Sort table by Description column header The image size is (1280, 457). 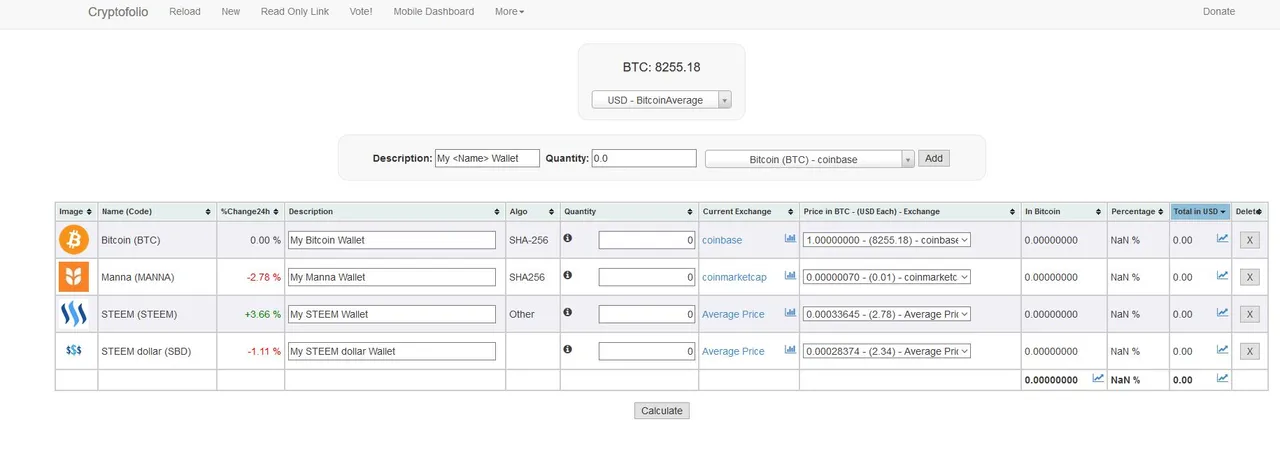[x=395, y=211]
